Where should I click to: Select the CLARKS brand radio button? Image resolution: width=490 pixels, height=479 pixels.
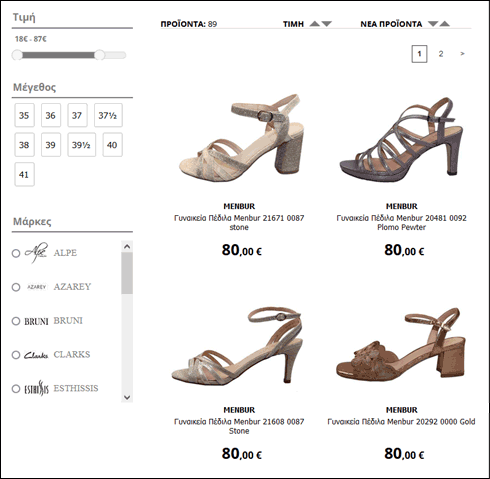tap(16, 355)
